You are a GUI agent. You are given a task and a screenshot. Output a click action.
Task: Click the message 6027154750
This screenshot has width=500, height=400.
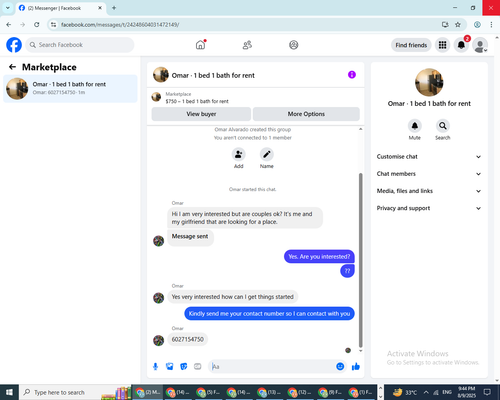coord(187,339)
